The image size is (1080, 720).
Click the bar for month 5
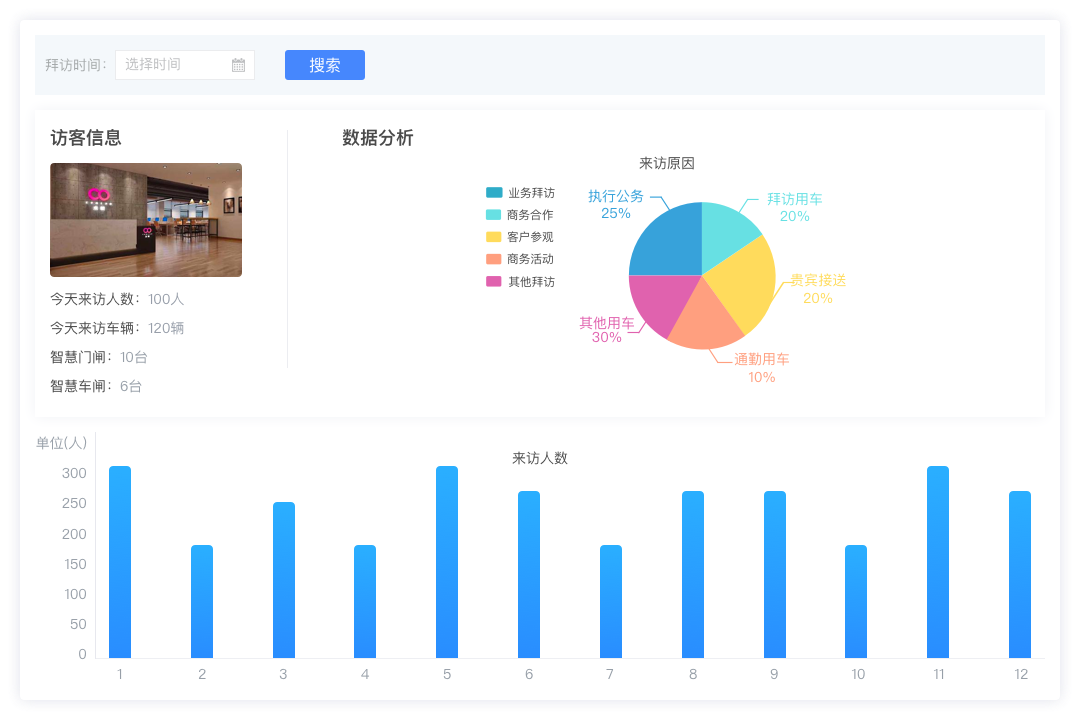[x=447, y=562]
